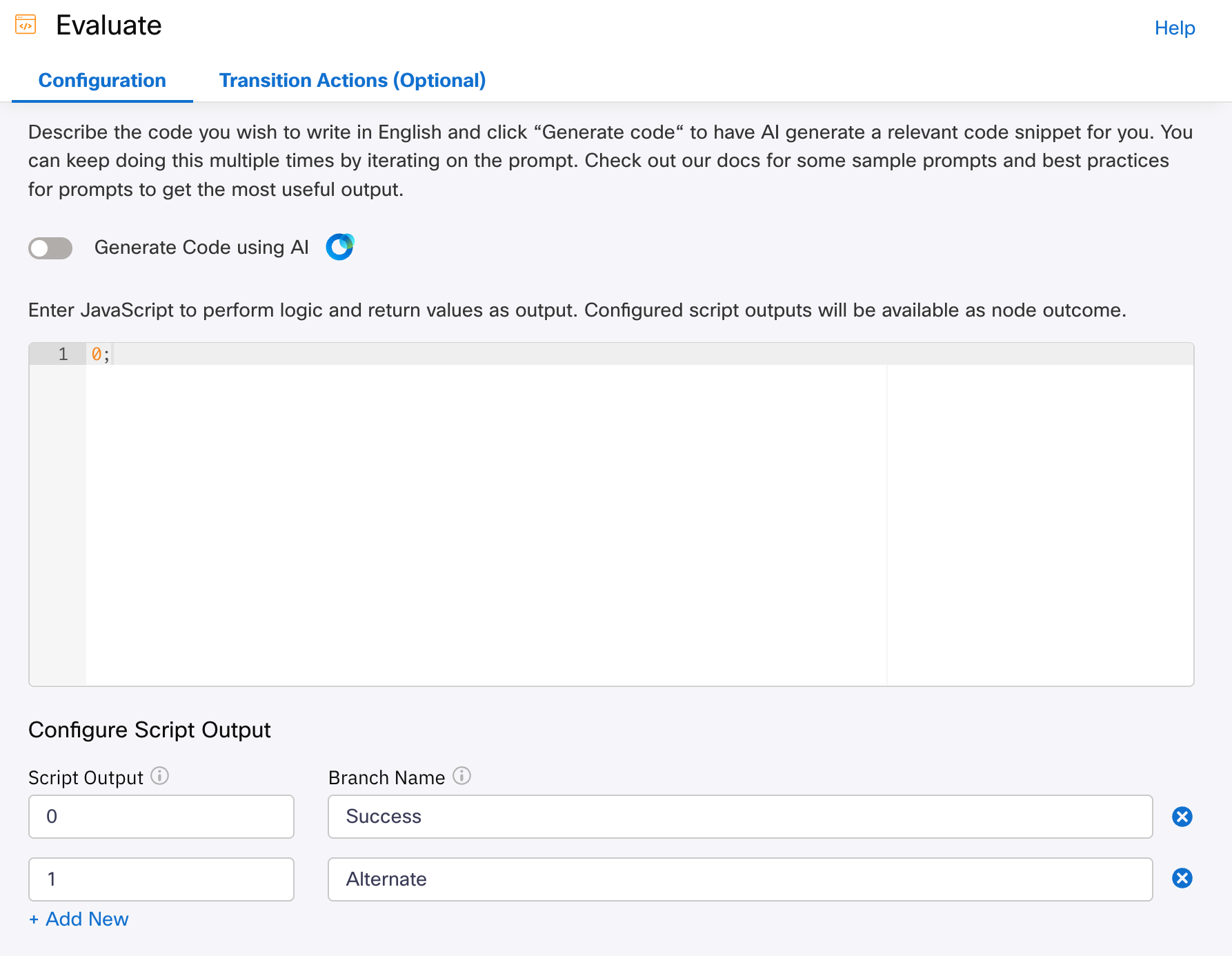
Task: Click the Evaluate panel title
Action: coord(109,26)
